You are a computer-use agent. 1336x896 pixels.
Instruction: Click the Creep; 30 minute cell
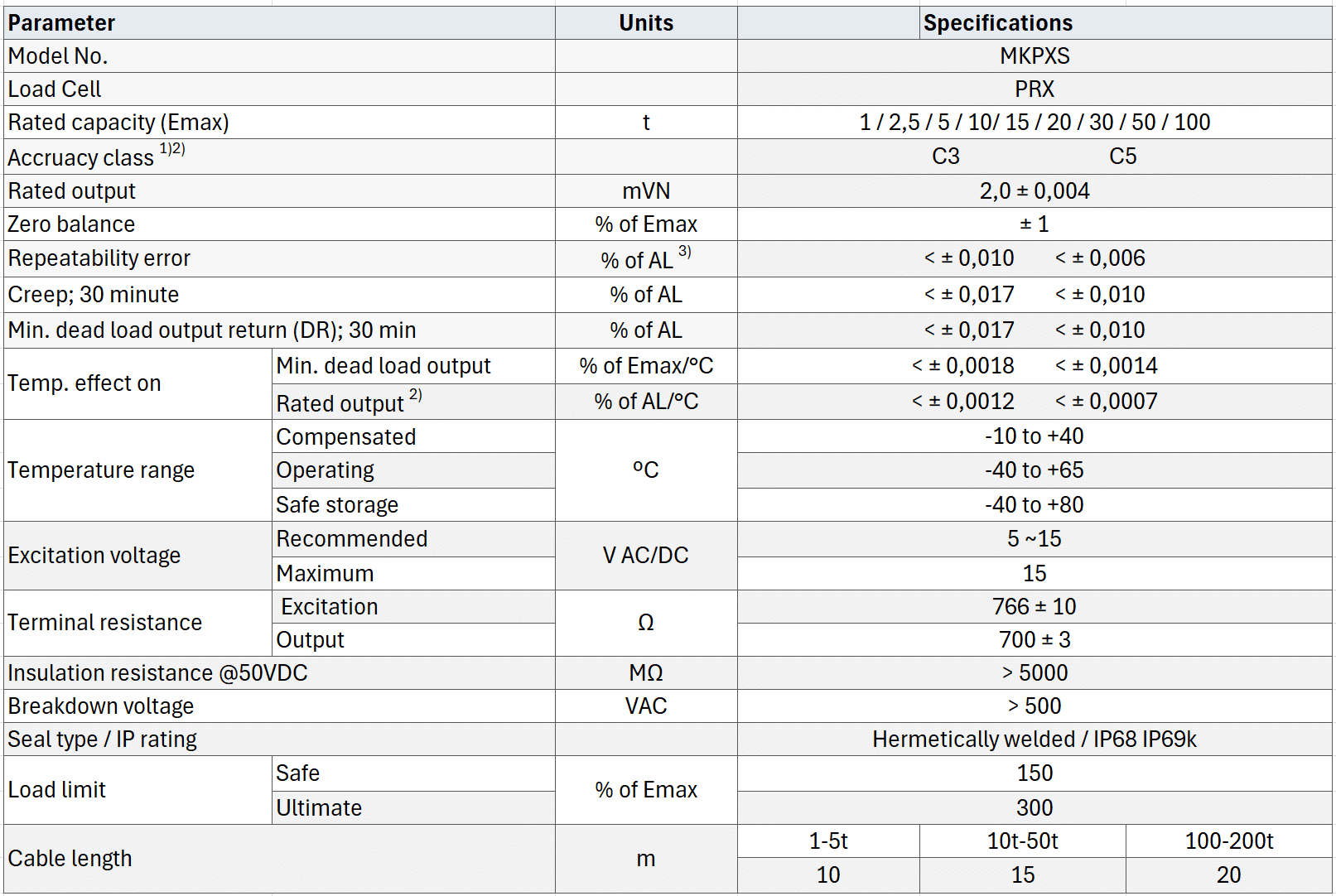click(x=94, y=295)
